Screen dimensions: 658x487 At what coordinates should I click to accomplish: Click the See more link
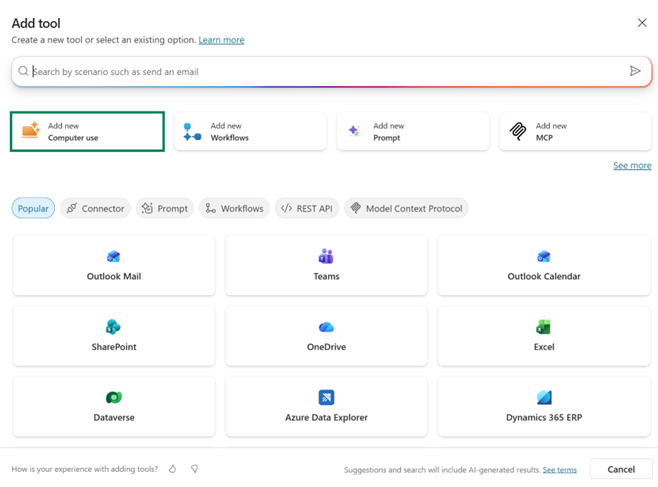click(632, 165)
